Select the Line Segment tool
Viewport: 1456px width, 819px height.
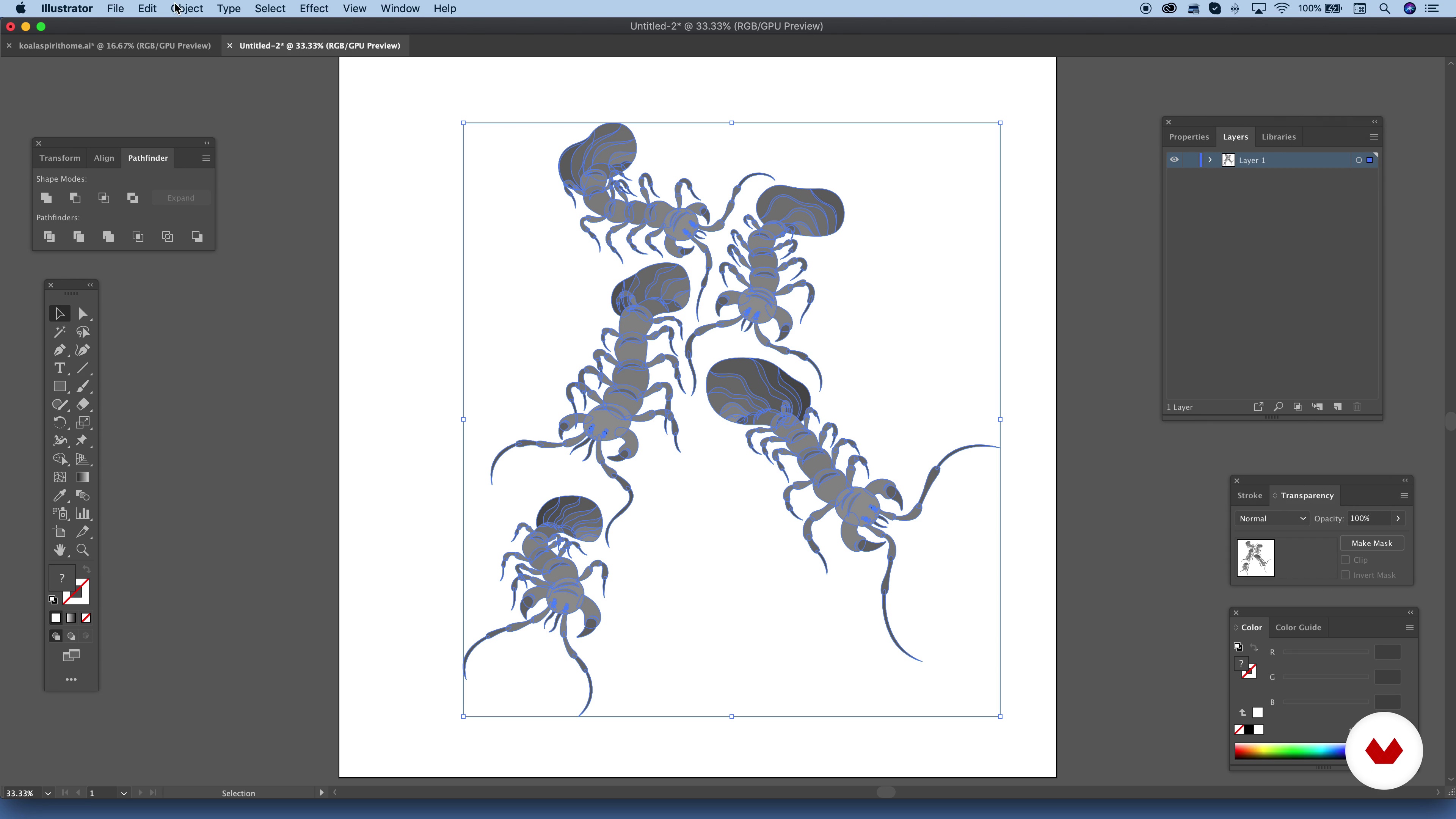(x=83, y=368)
